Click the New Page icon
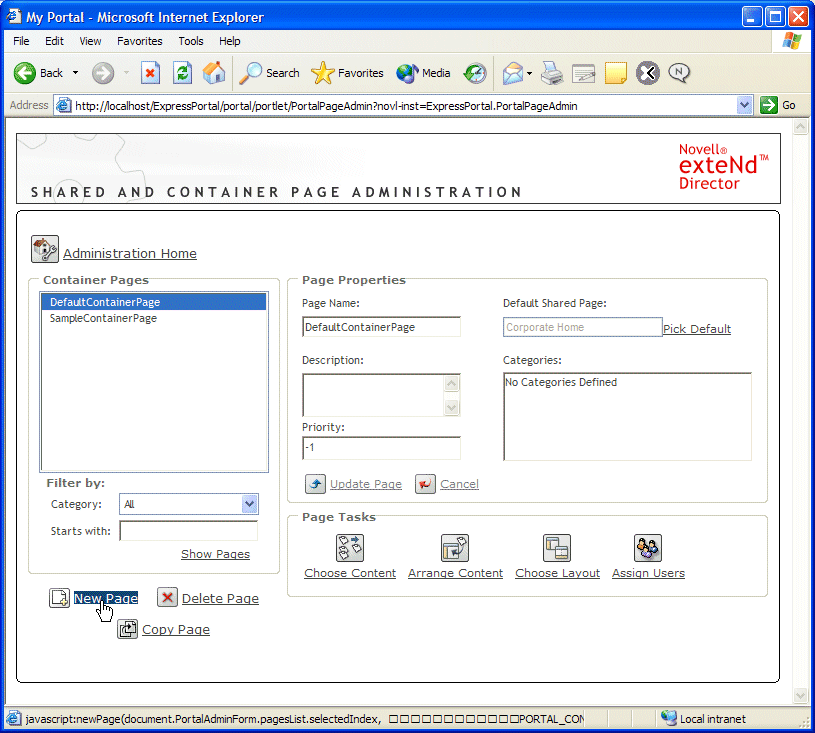This screenshot has width=815, height=733. (59, 597)
